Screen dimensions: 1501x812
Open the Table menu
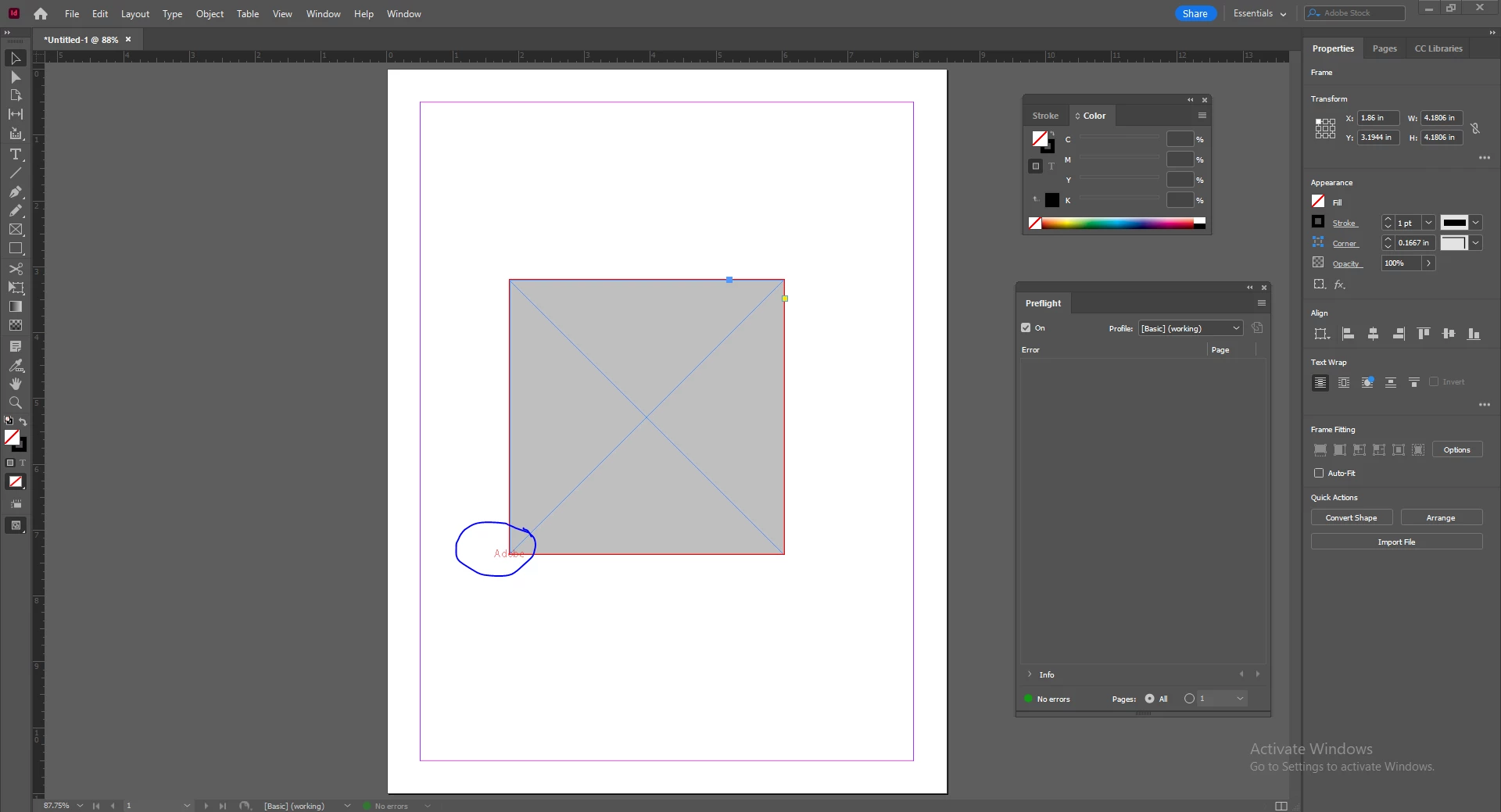pos(248,13)
